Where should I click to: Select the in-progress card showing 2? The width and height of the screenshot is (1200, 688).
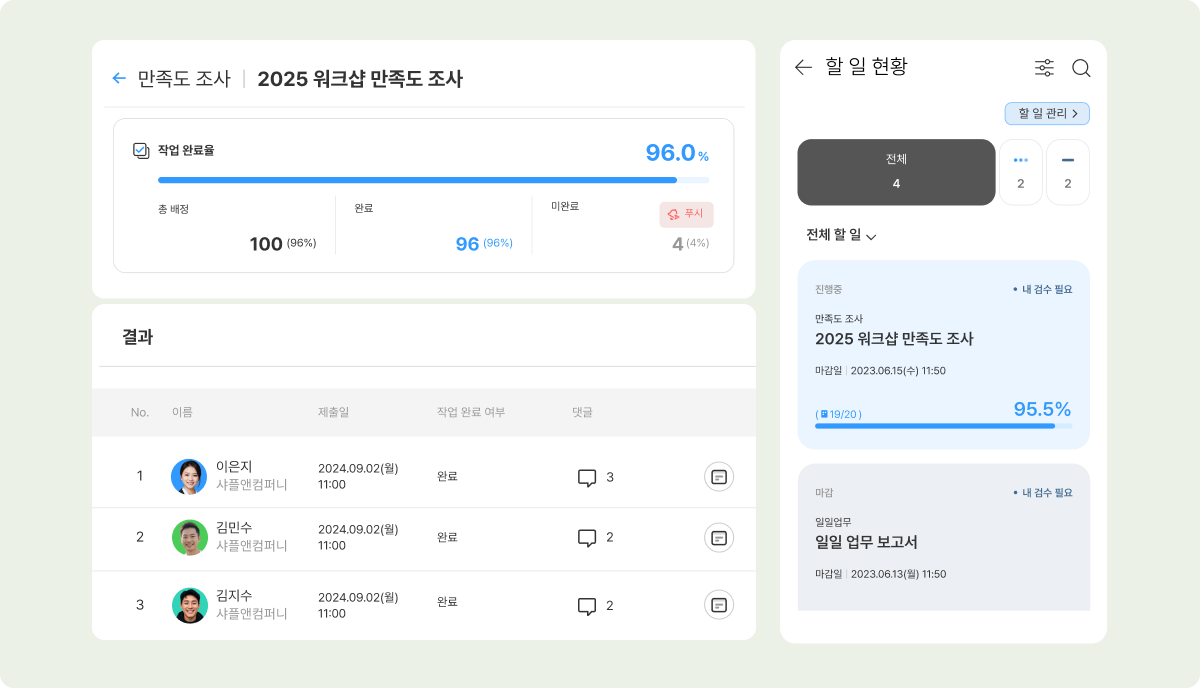point(1021,171)
